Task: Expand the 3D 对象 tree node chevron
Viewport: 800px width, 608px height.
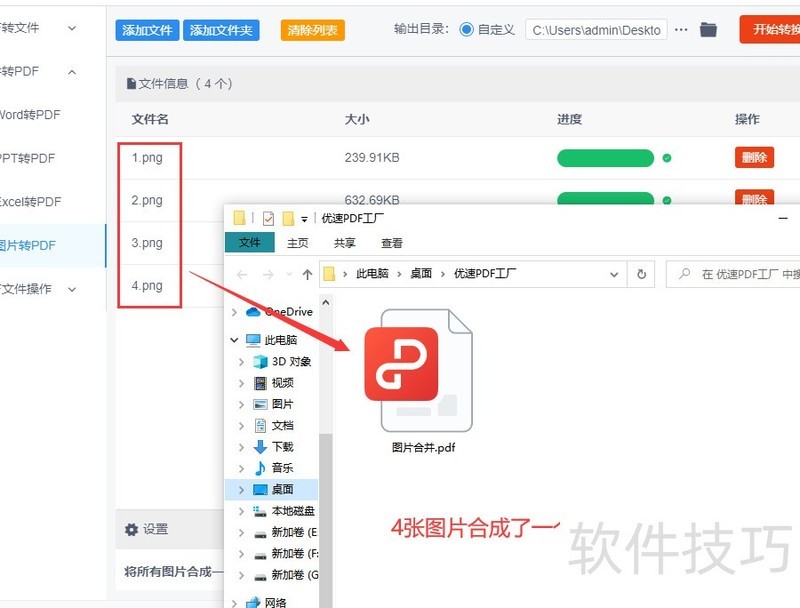Action: click(241, 362)
